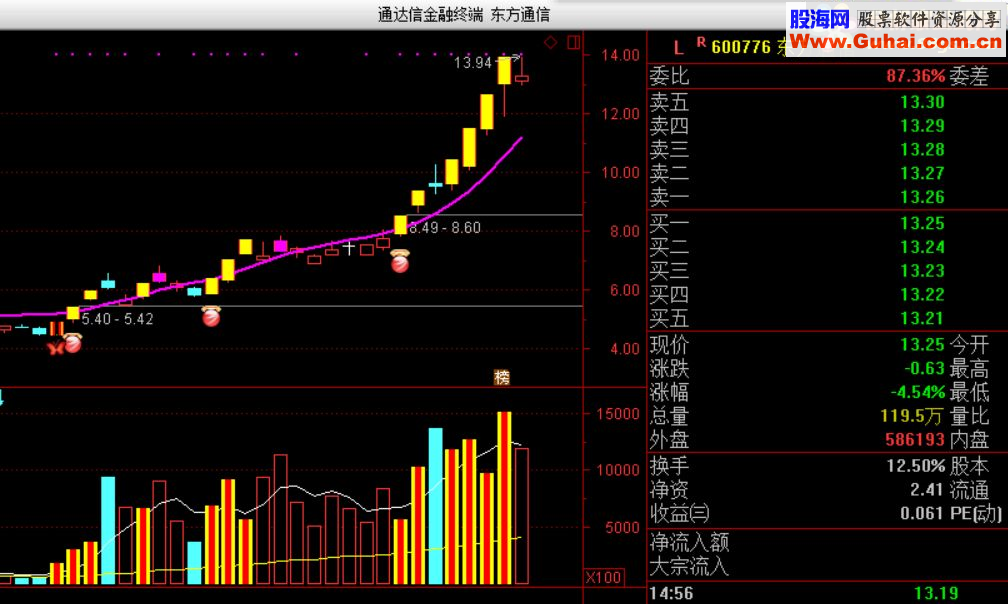Click the 净资 value 2.41
This screenshot has height=604, width=1008.
(927, 490)
